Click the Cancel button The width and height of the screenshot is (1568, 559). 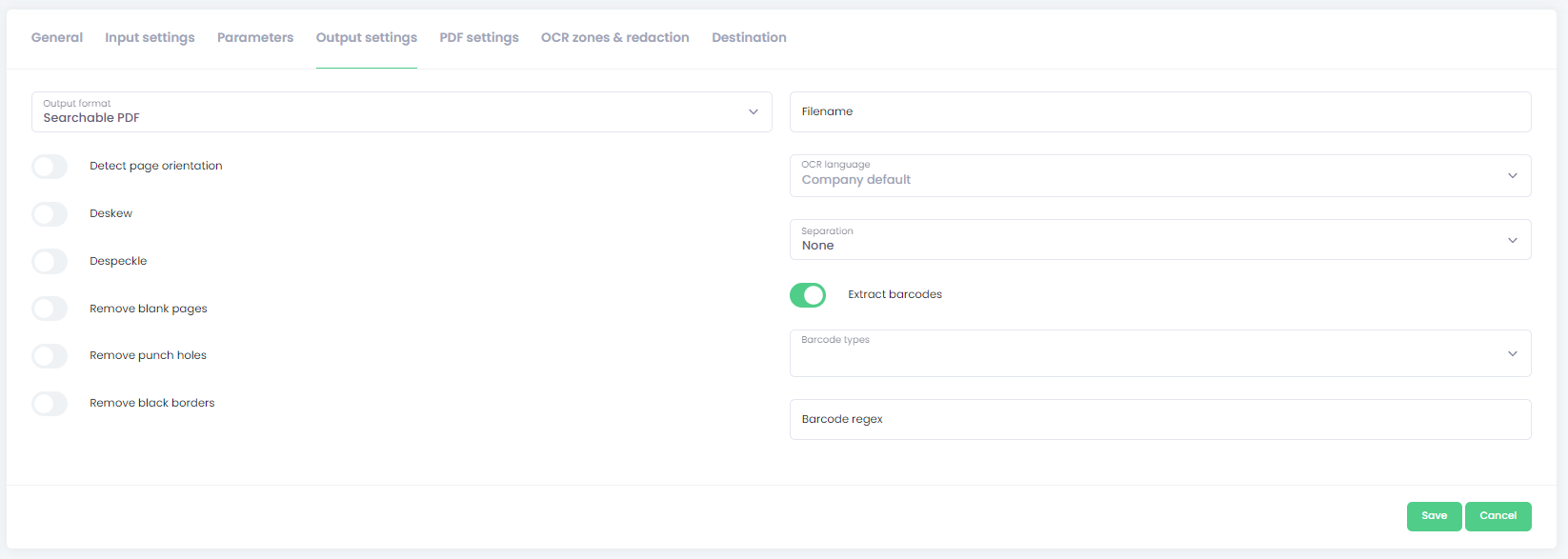coord(1498,516)
